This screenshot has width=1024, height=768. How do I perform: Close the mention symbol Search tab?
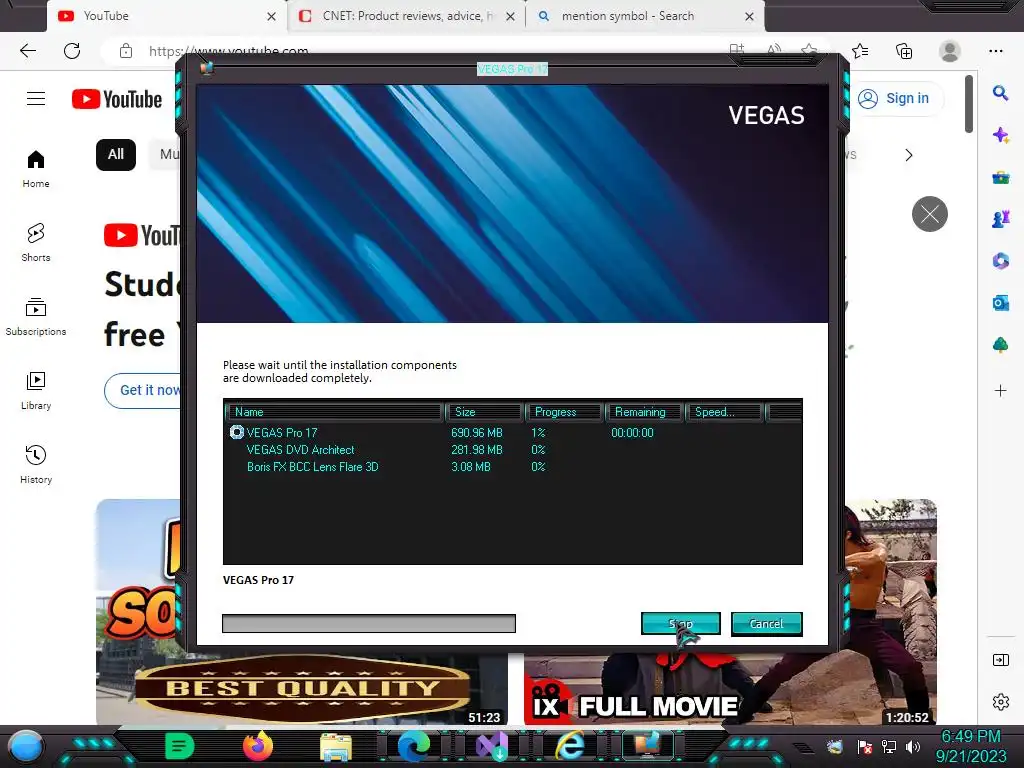point(750,16)
